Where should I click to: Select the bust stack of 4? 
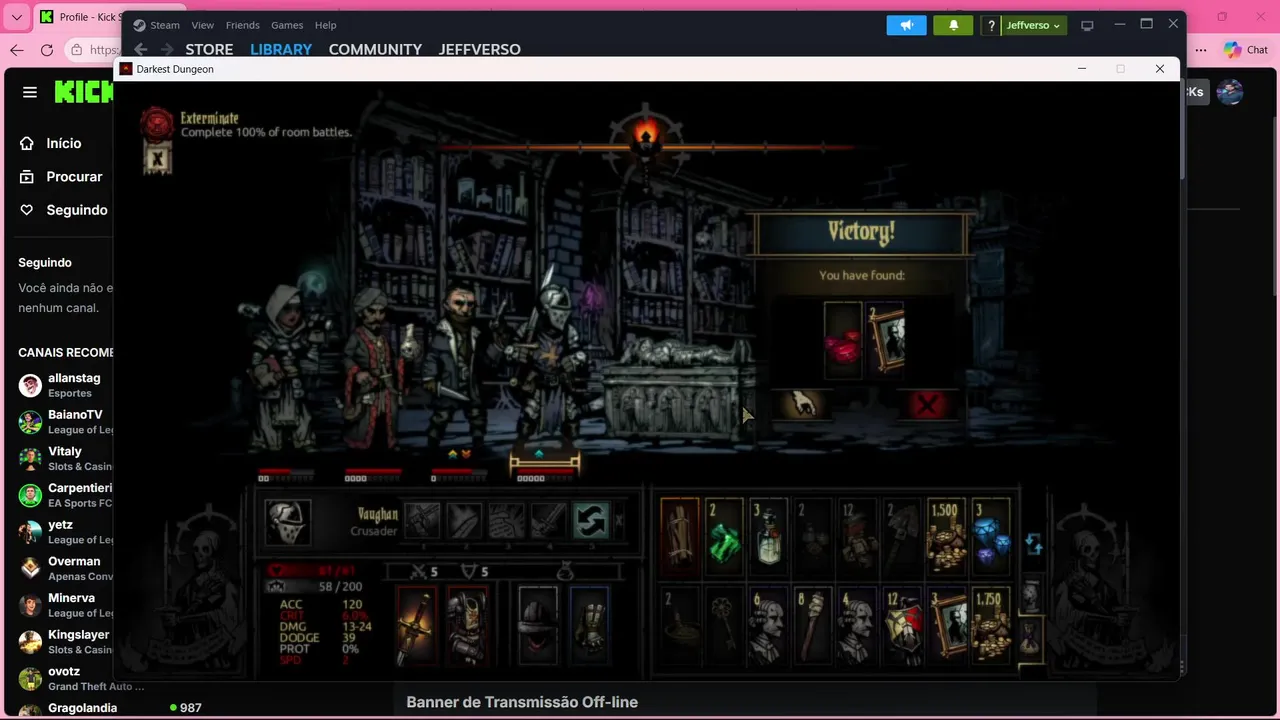pyautogui.click(x=857, y=625)
